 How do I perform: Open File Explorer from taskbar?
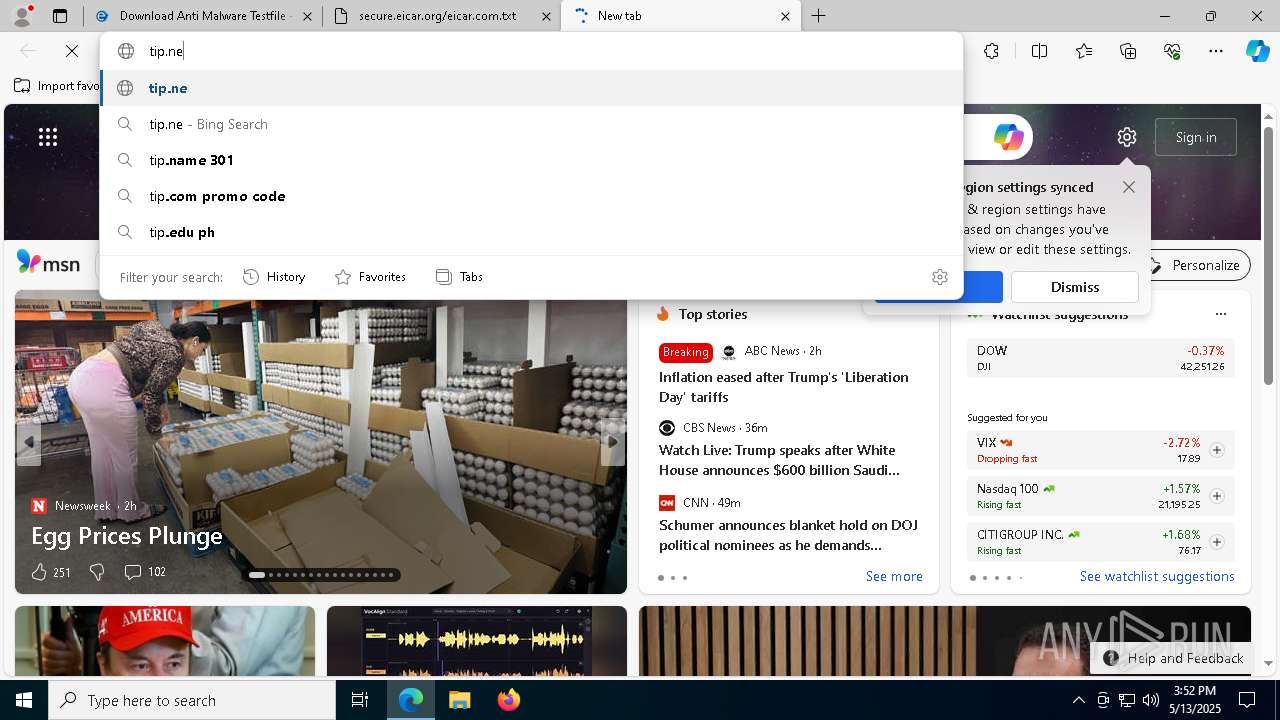[x=459, y=700]
